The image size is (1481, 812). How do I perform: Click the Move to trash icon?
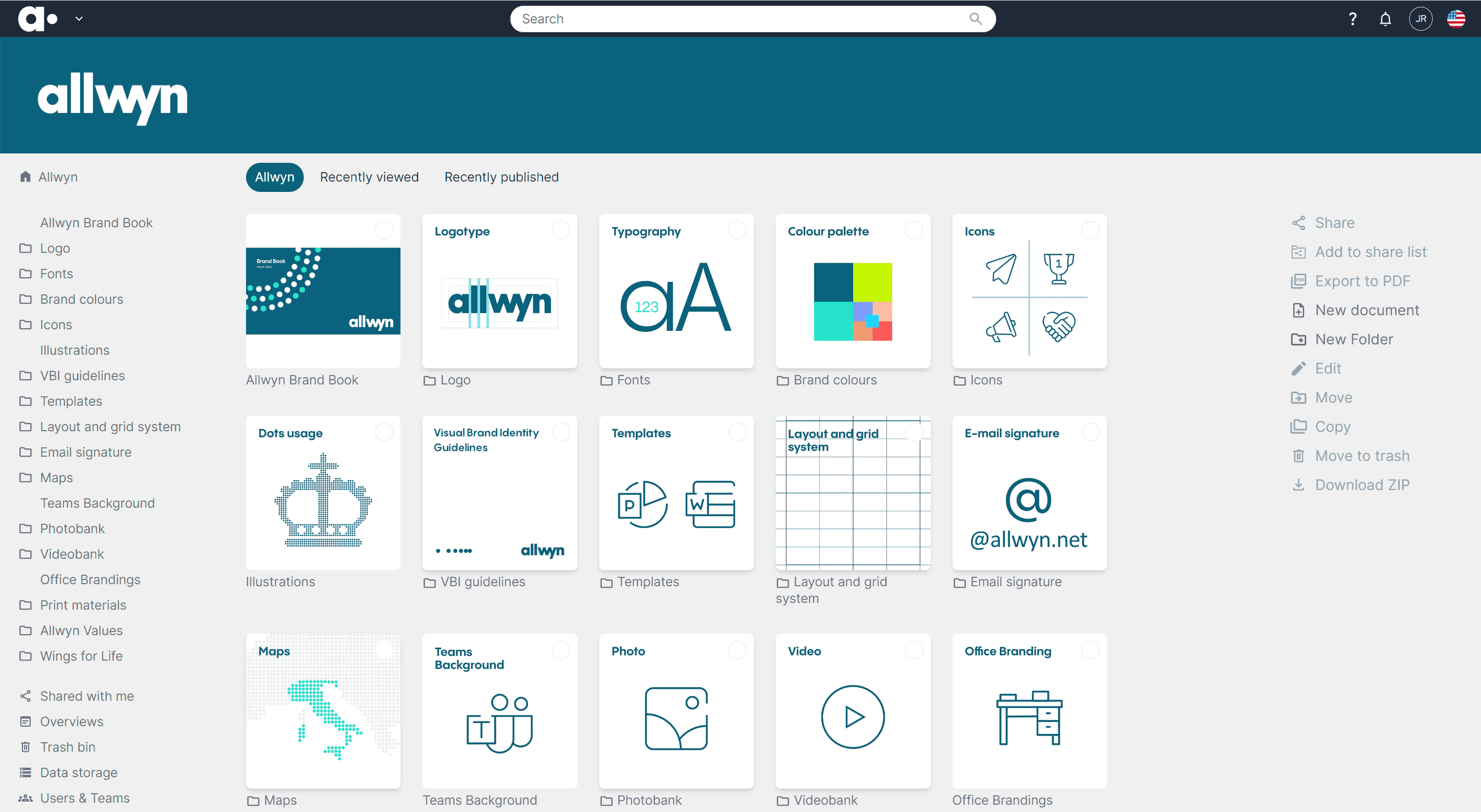click(x=1298, y=456)
